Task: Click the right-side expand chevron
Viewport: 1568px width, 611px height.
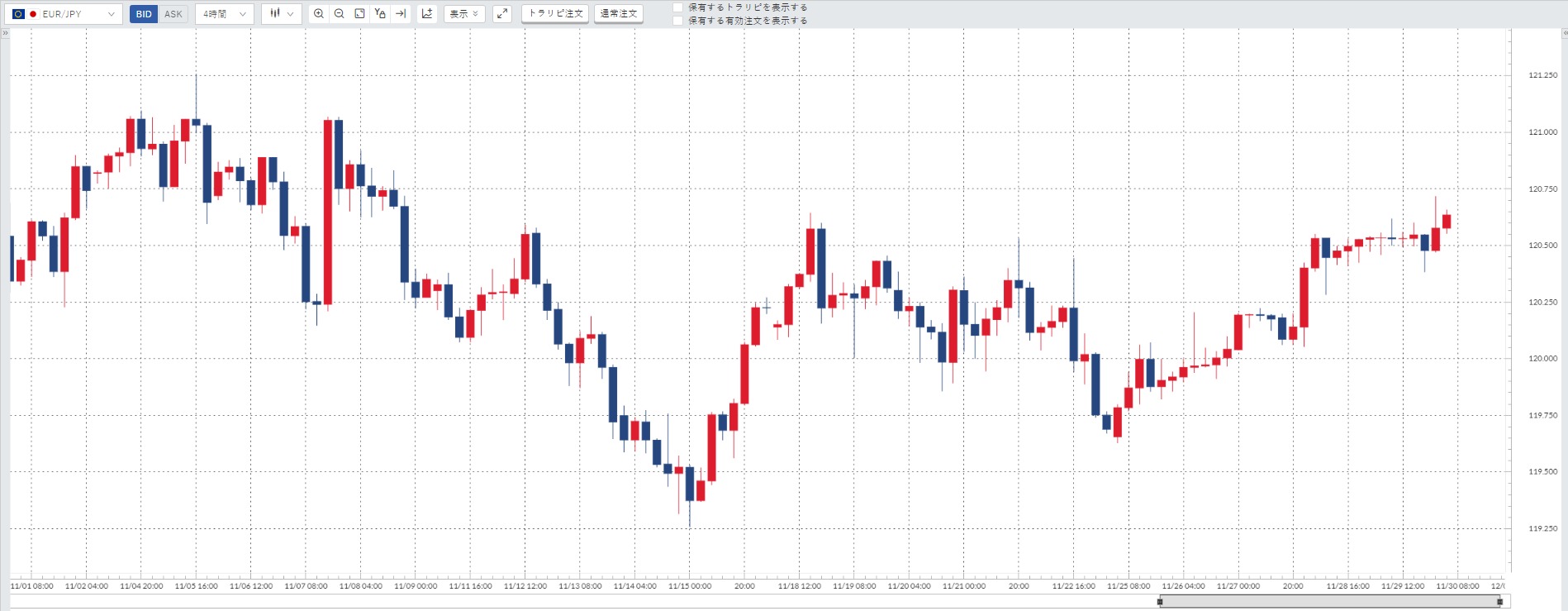Action: click(x=1564, y=33)
